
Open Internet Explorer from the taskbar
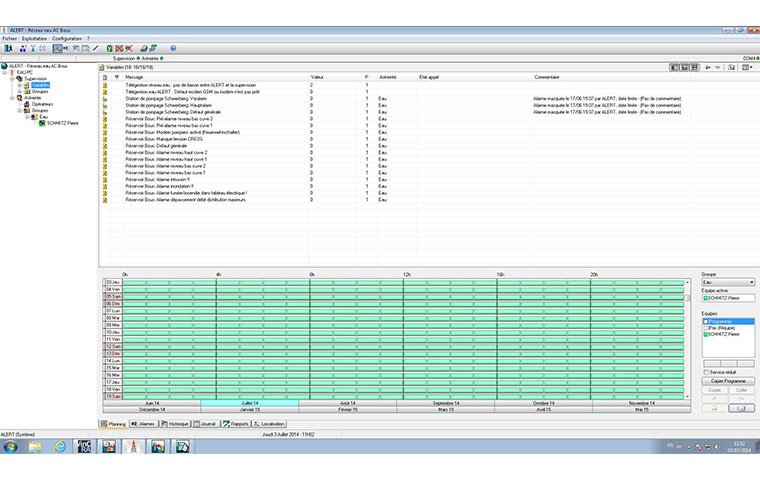60,447
